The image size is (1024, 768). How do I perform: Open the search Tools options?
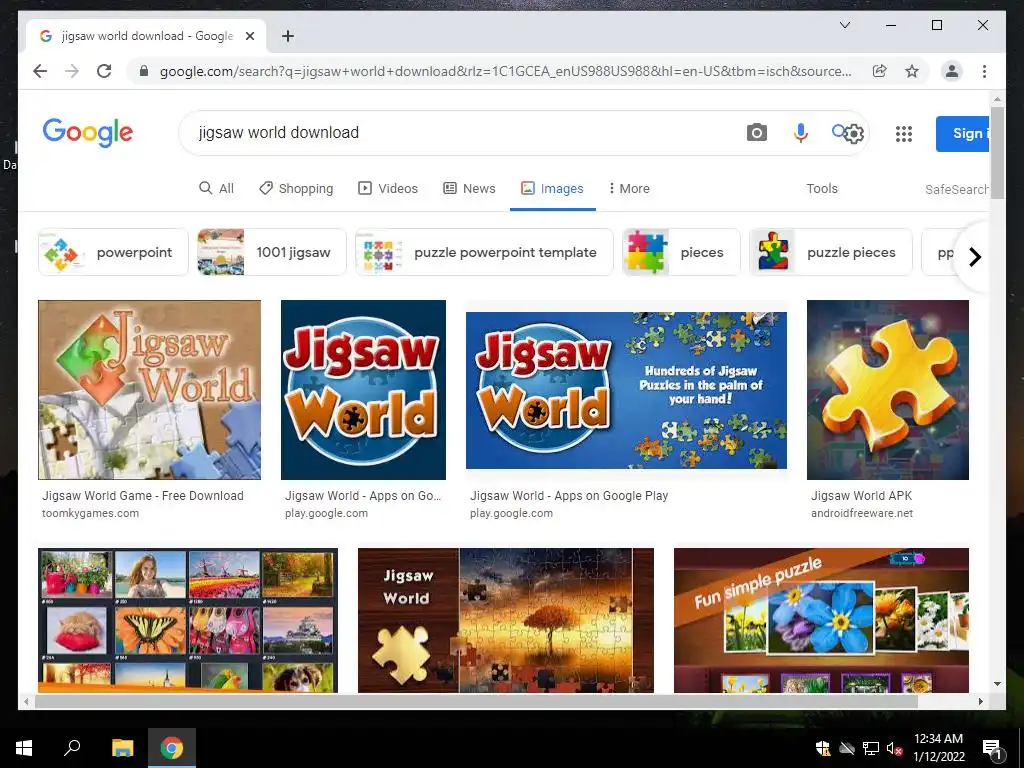tap(822, 188)
